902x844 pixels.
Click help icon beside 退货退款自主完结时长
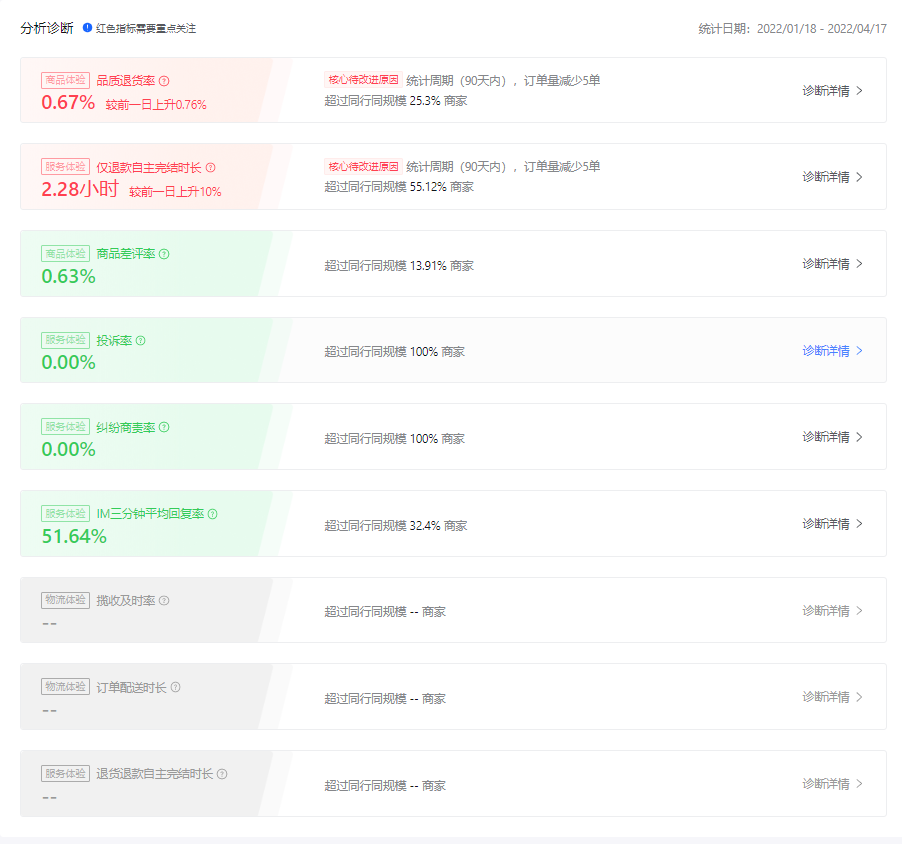[x=222, y=774]
